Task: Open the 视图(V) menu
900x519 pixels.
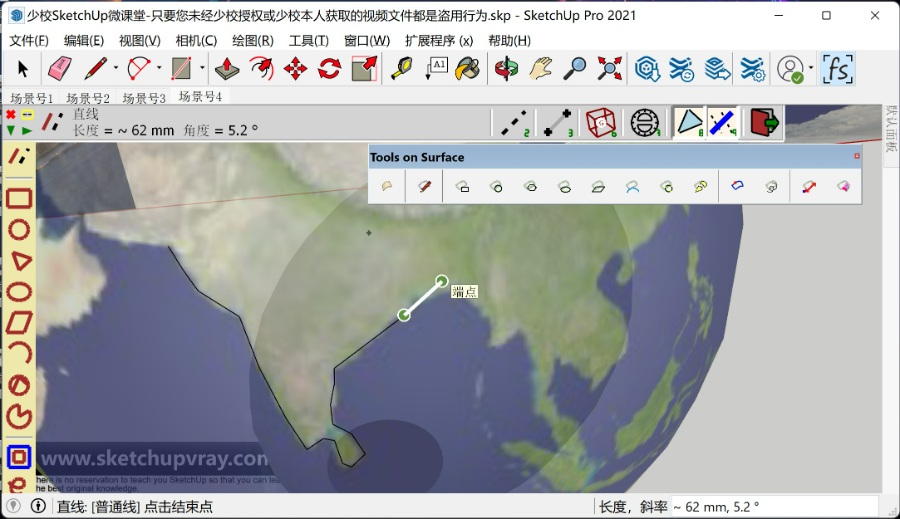Action: [x=139, y=41]
